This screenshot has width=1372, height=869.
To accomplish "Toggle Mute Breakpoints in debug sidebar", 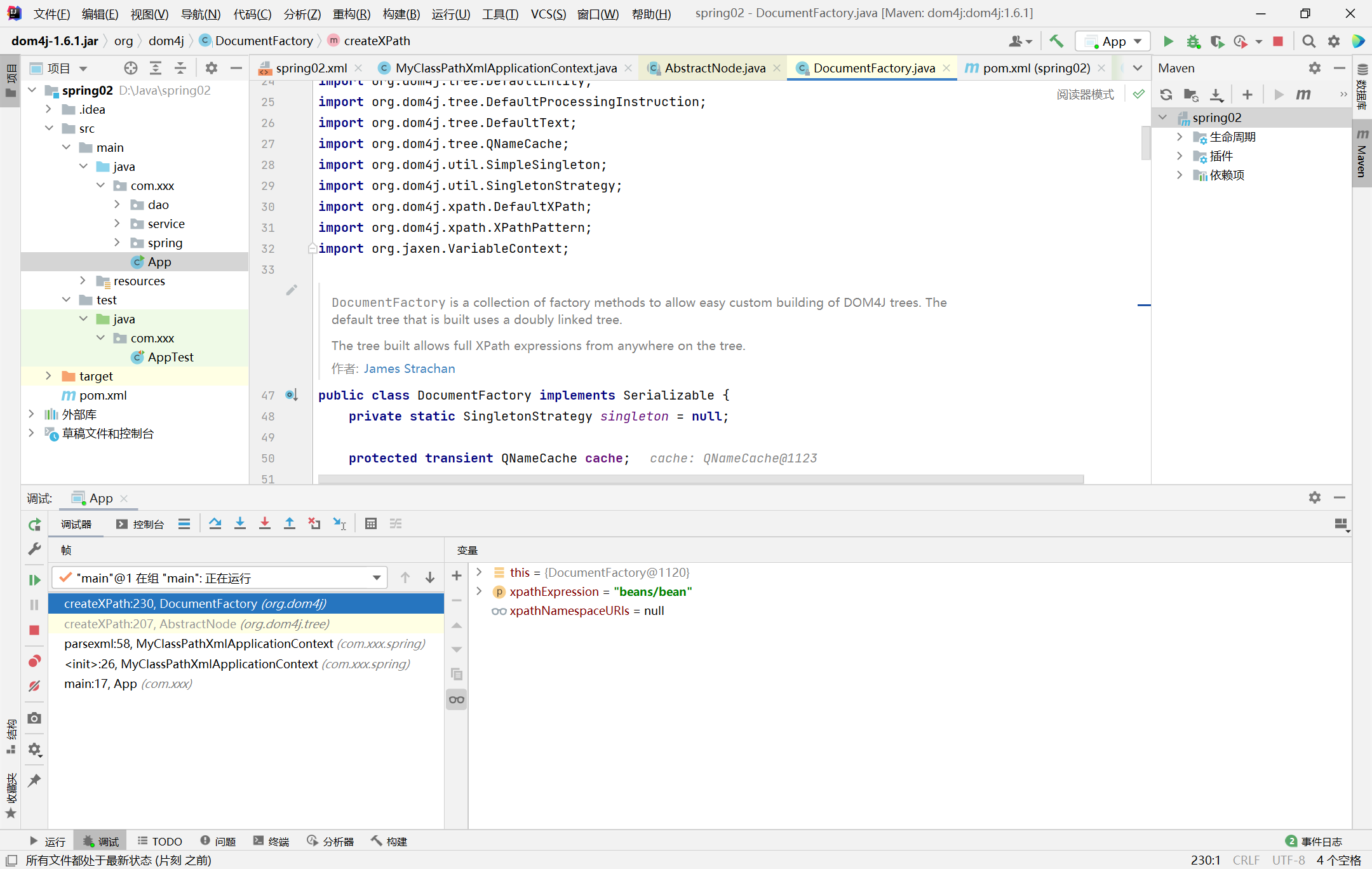I will coord(34,686).
